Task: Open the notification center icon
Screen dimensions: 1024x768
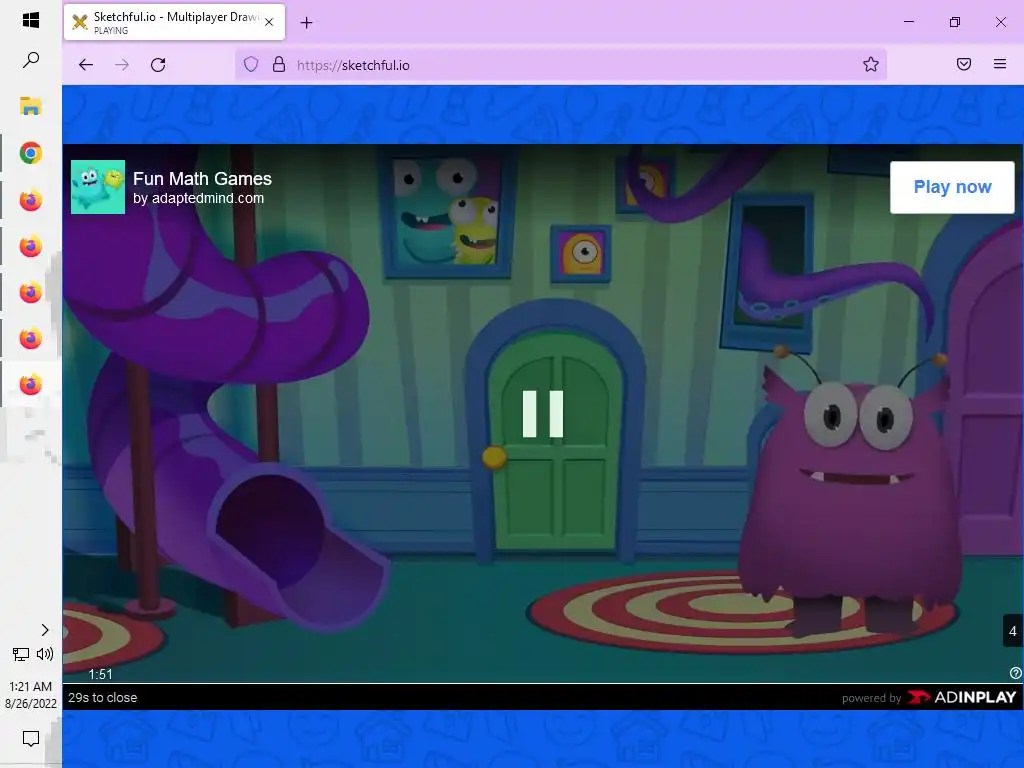Action: (x=31, y=739)
